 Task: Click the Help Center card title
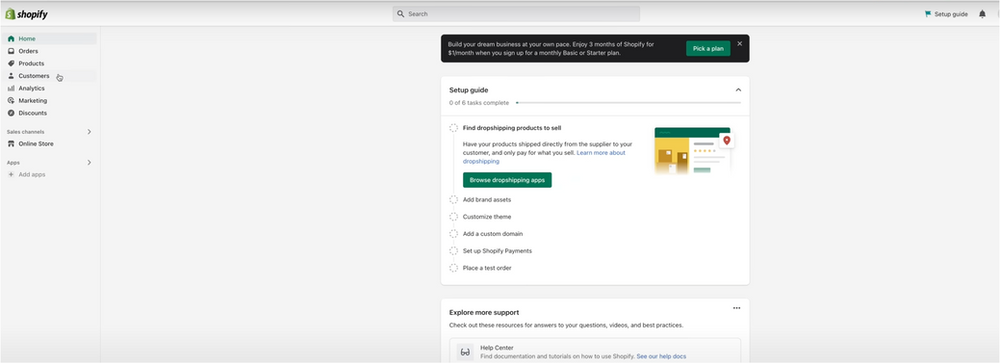[497, 348]
